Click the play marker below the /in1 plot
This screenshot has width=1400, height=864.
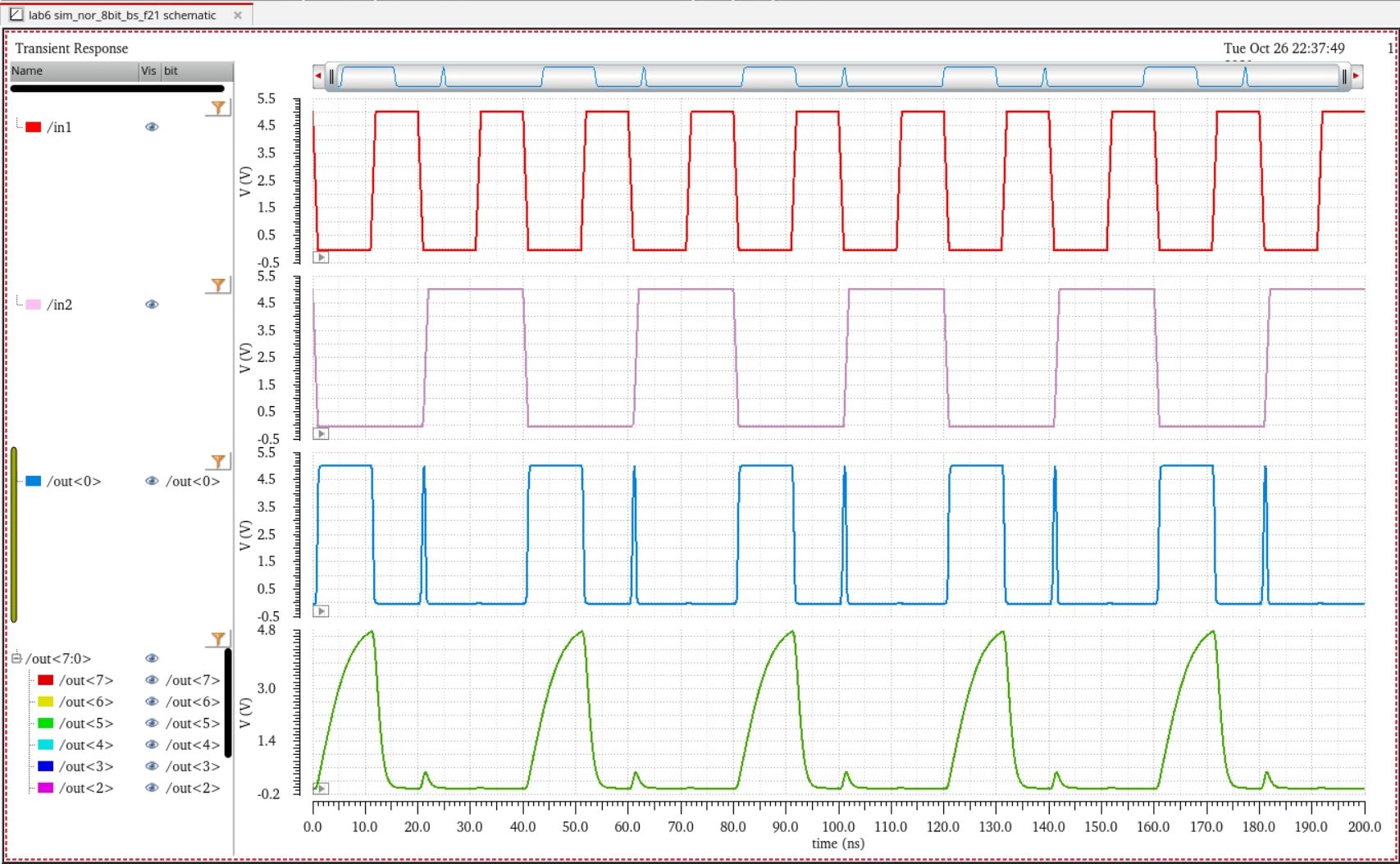321,258
